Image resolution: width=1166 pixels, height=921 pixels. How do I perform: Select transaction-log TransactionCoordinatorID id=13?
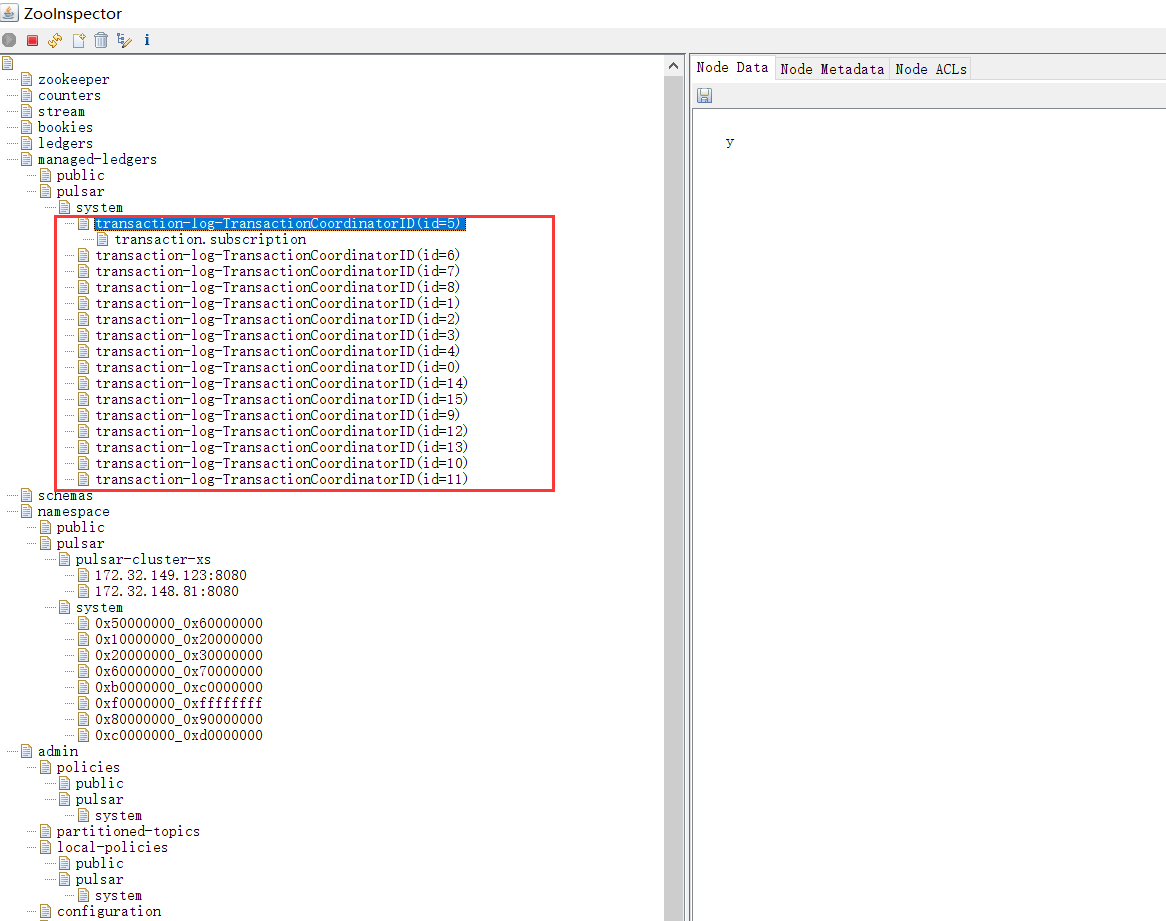point(281,447)
